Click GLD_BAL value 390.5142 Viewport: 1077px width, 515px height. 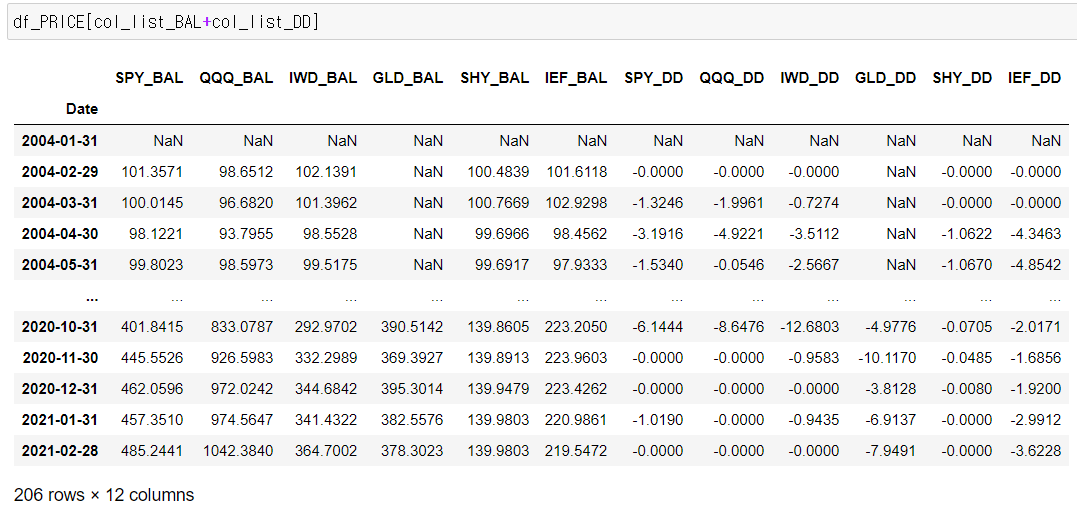(x=412, y=327)
